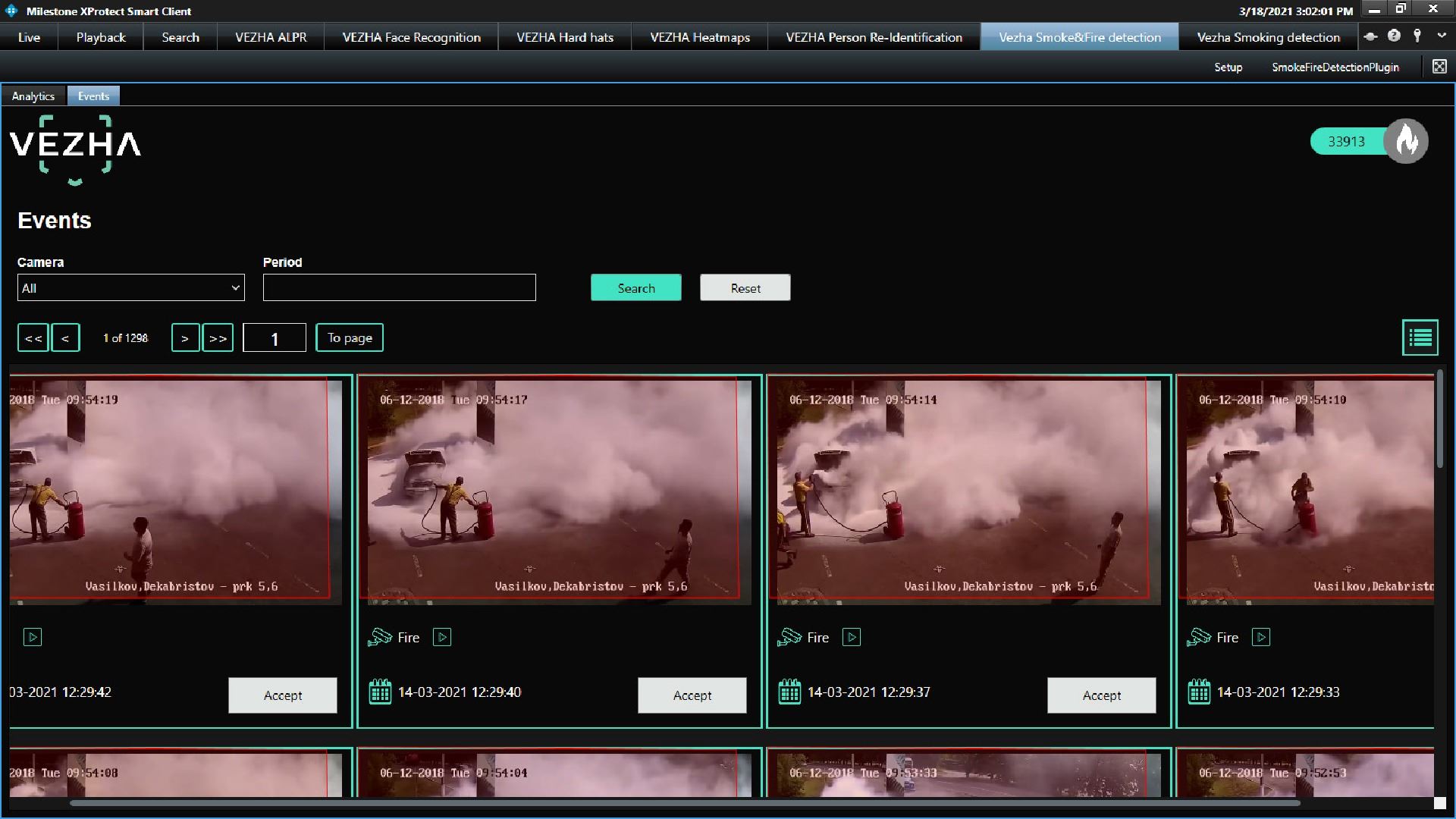Viewport: 1456px width, 819px height.
Task: Play video for 12:29:37 event
Action: click(852, 637)
